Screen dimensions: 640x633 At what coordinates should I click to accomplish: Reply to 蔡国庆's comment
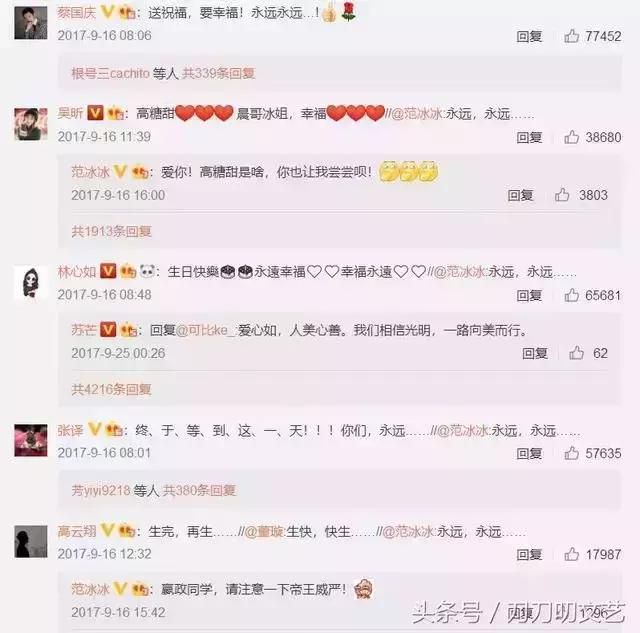(529, 37)
